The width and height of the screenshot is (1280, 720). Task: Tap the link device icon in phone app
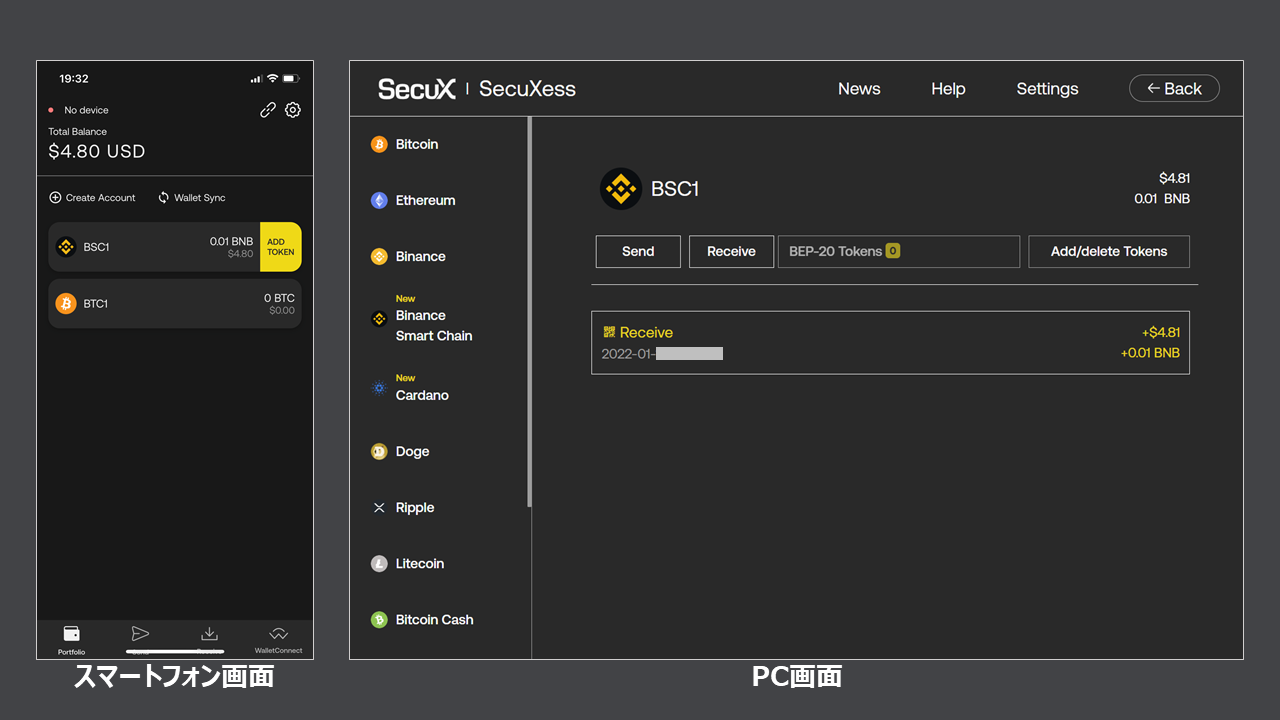[268, 110]
